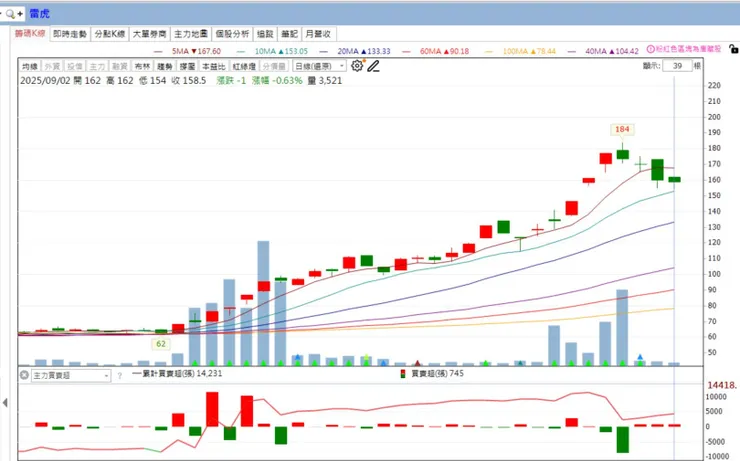Toggle the 本益比 overlay button
Screen dimensions: 740x461
(x=214, y=66)
